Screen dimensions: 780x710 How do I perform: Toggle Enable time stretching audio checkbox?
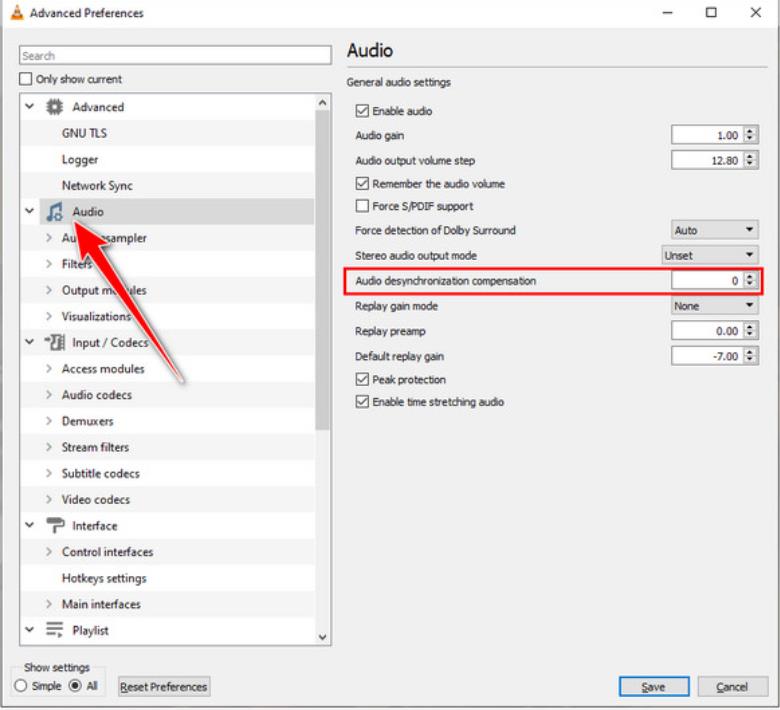point(362,402)
